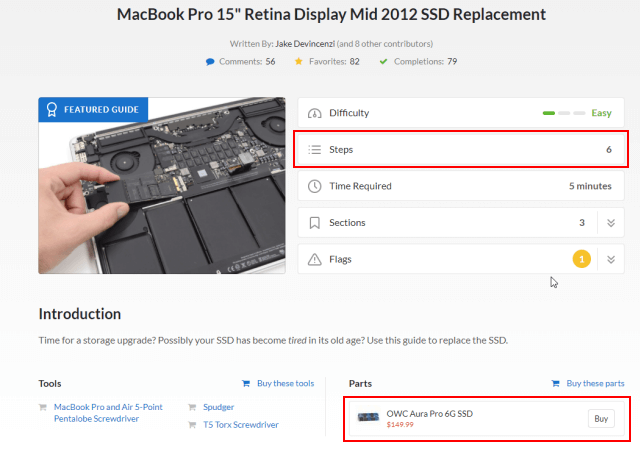Expand the Flags row chevron
The image size is (640, 463).
[x=611, y=259]
